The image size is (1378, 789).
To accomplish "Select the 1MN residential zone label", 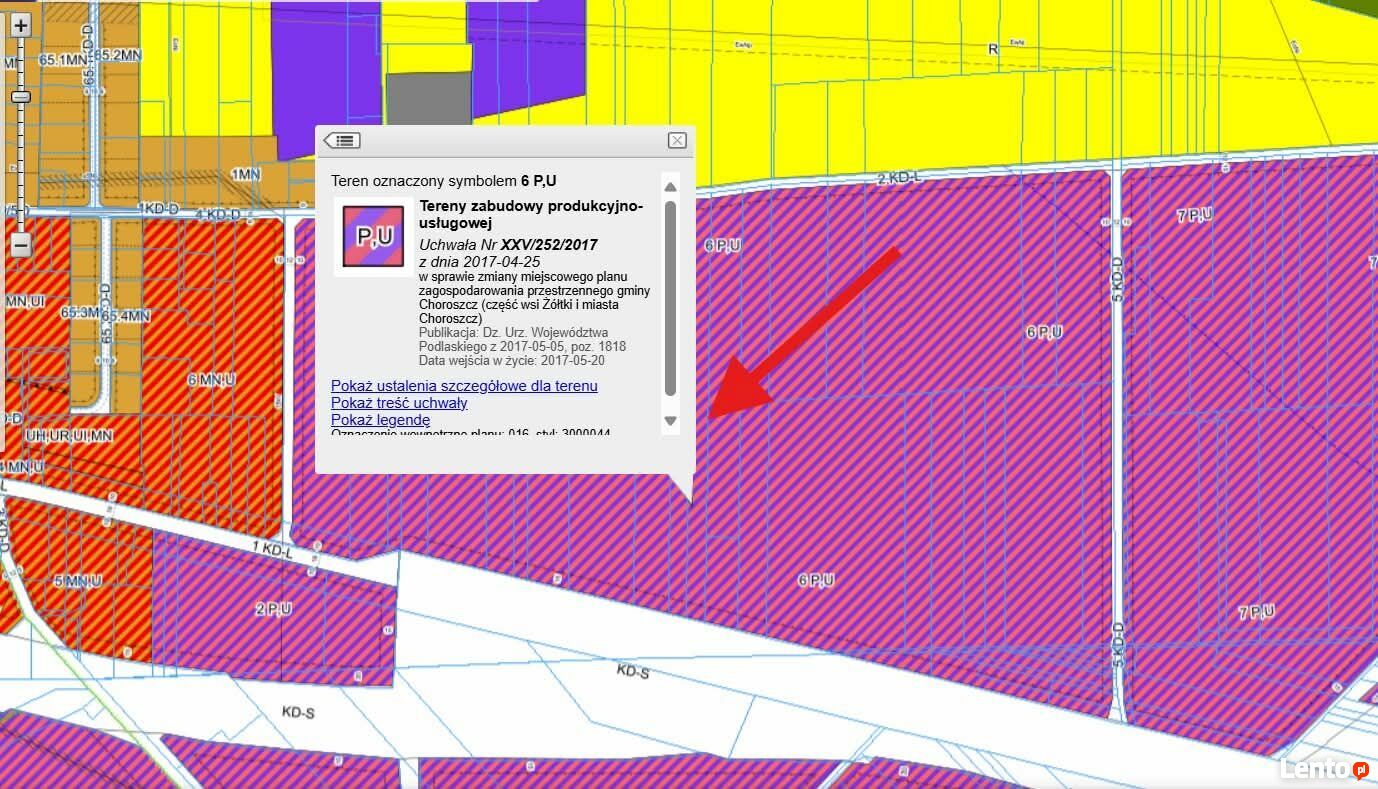I will [x=246, y=174].
